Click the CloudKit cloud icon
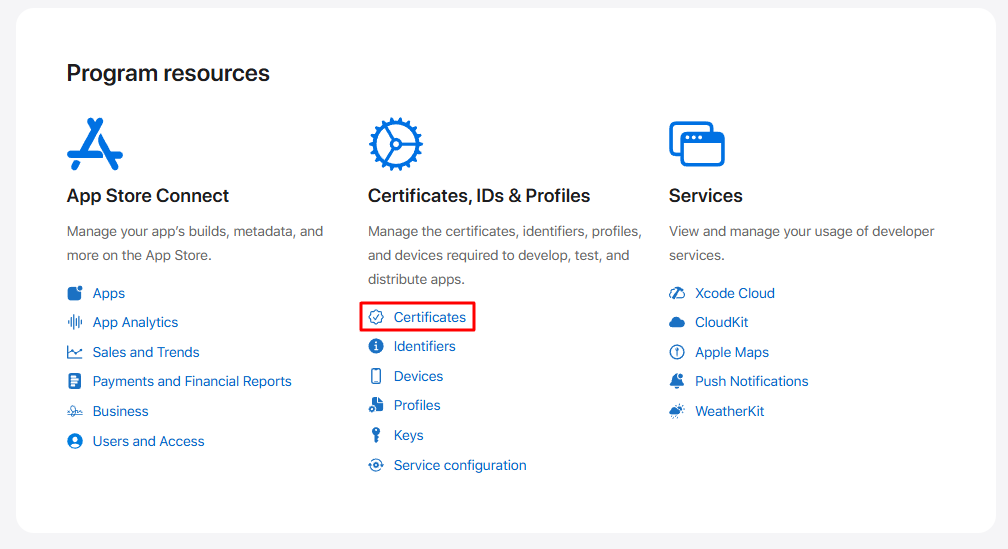 pos(677,322)
